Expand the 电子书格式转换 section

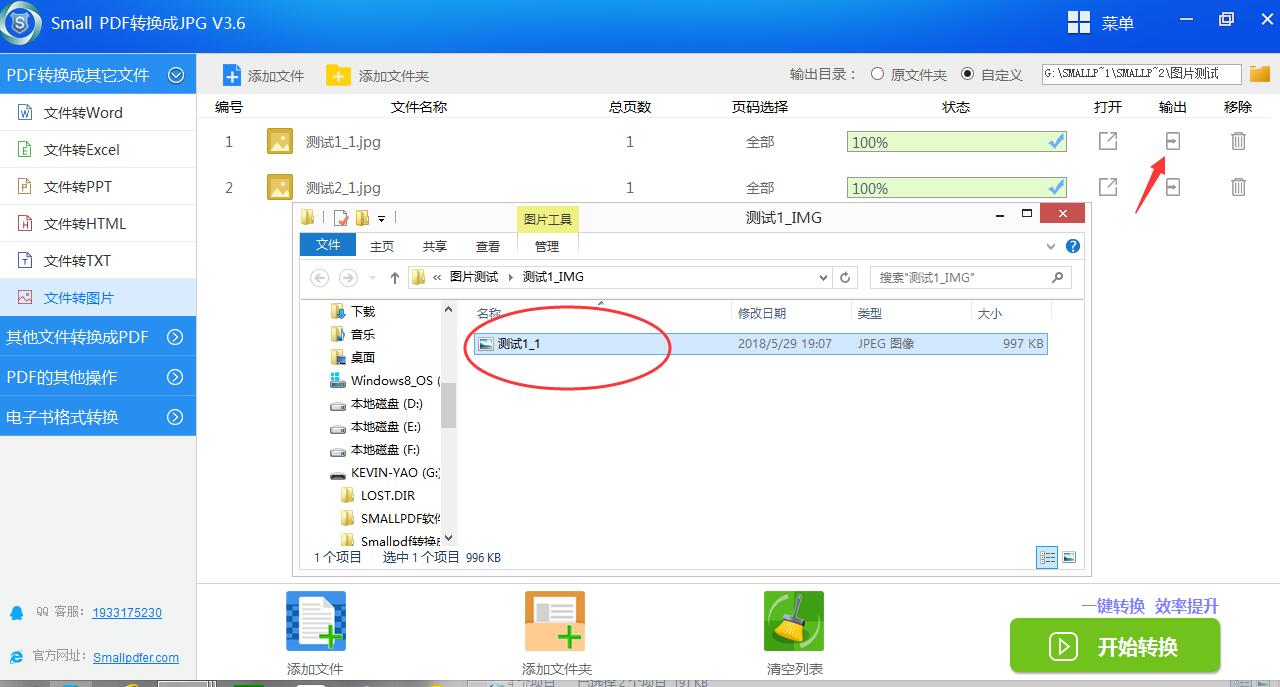pyautogui.click(x=176, y=417)
